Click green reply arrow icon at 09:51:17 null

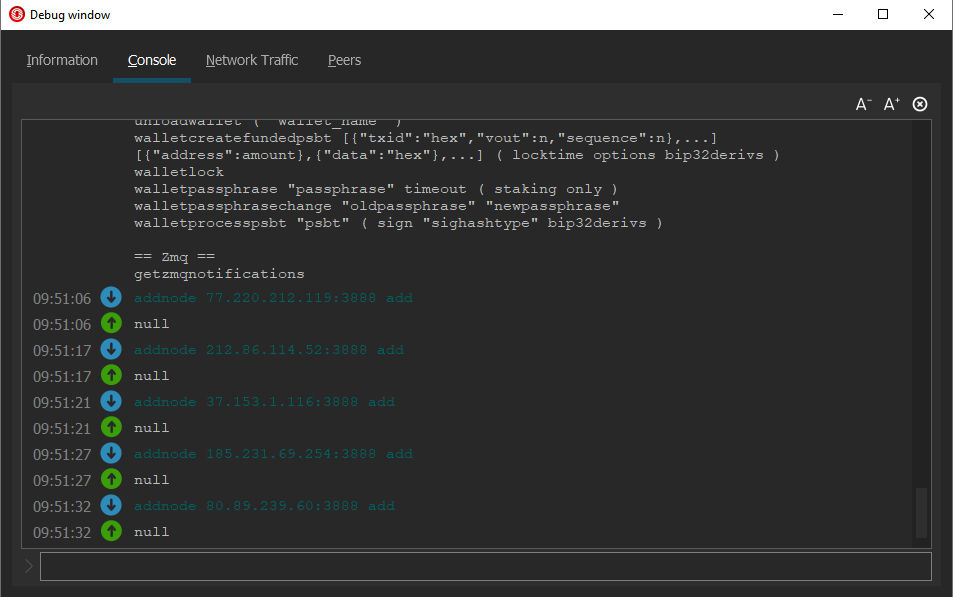coord(111,376)
